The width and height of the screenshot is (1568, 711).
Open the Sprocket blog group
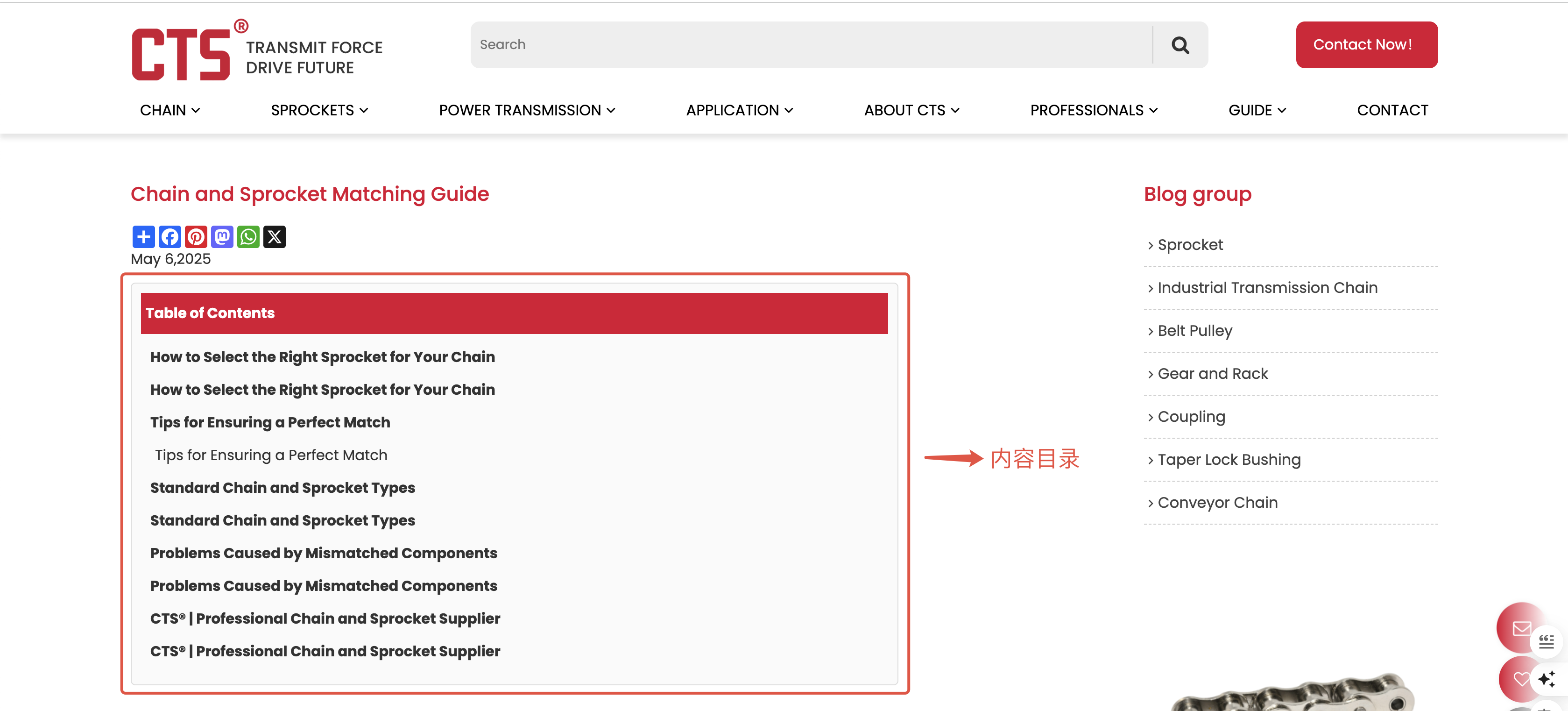tap(1190, 245)
